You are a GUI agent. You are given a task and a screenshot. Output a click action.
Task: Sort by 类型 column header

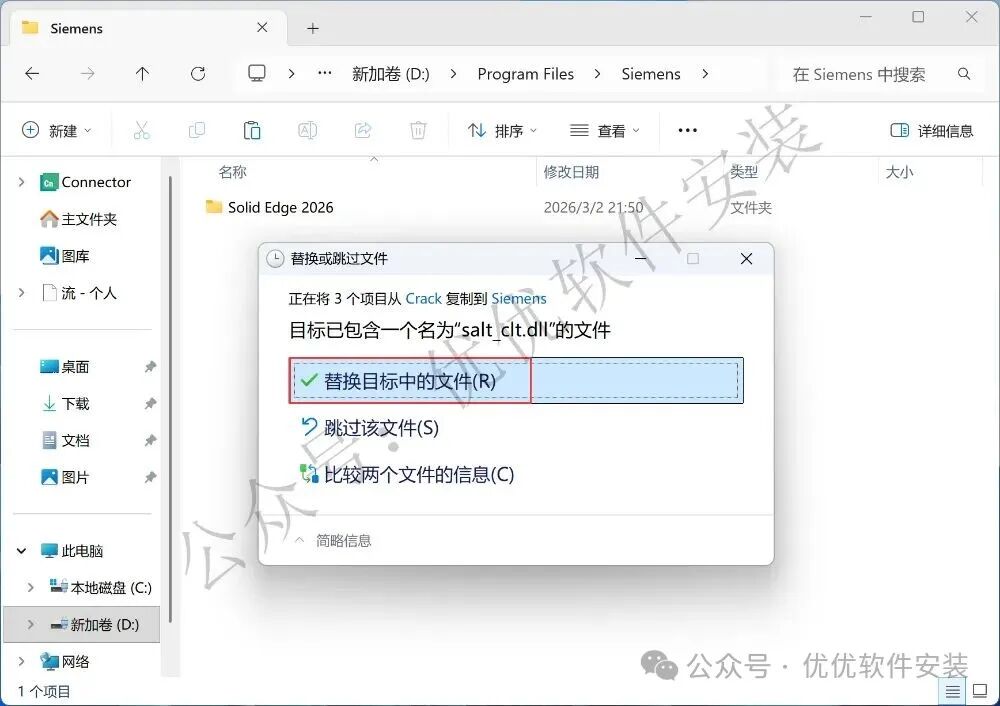tap(744, 172)
